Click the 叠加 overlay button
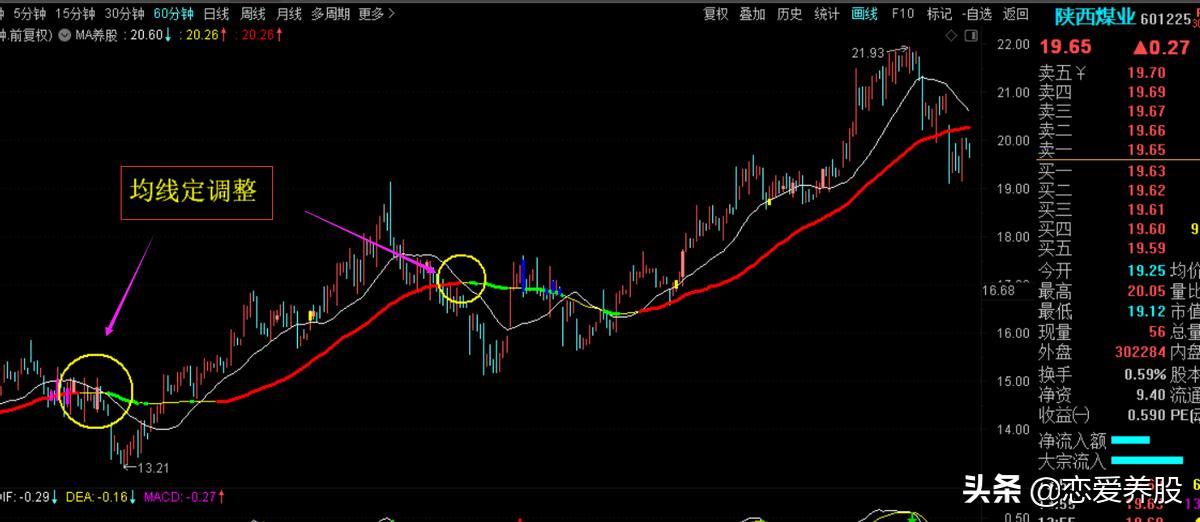The height and width of the screenshot is (522, 1200). (752, 13)
